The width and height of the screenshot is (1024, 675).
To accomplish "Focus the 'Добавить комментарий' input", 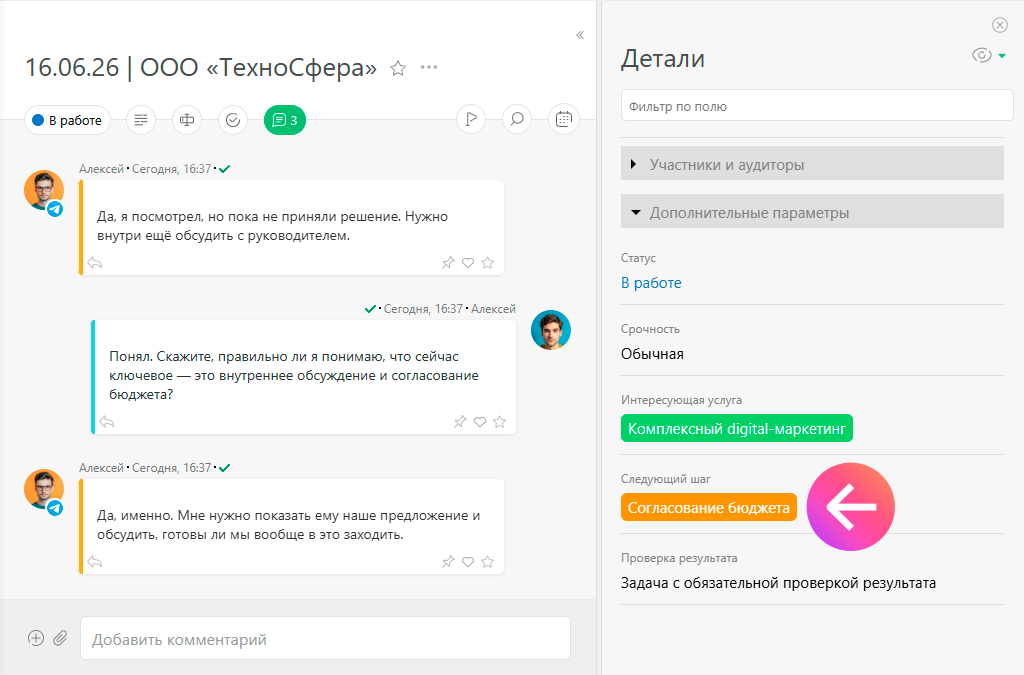I will click(x=325, y=638).
